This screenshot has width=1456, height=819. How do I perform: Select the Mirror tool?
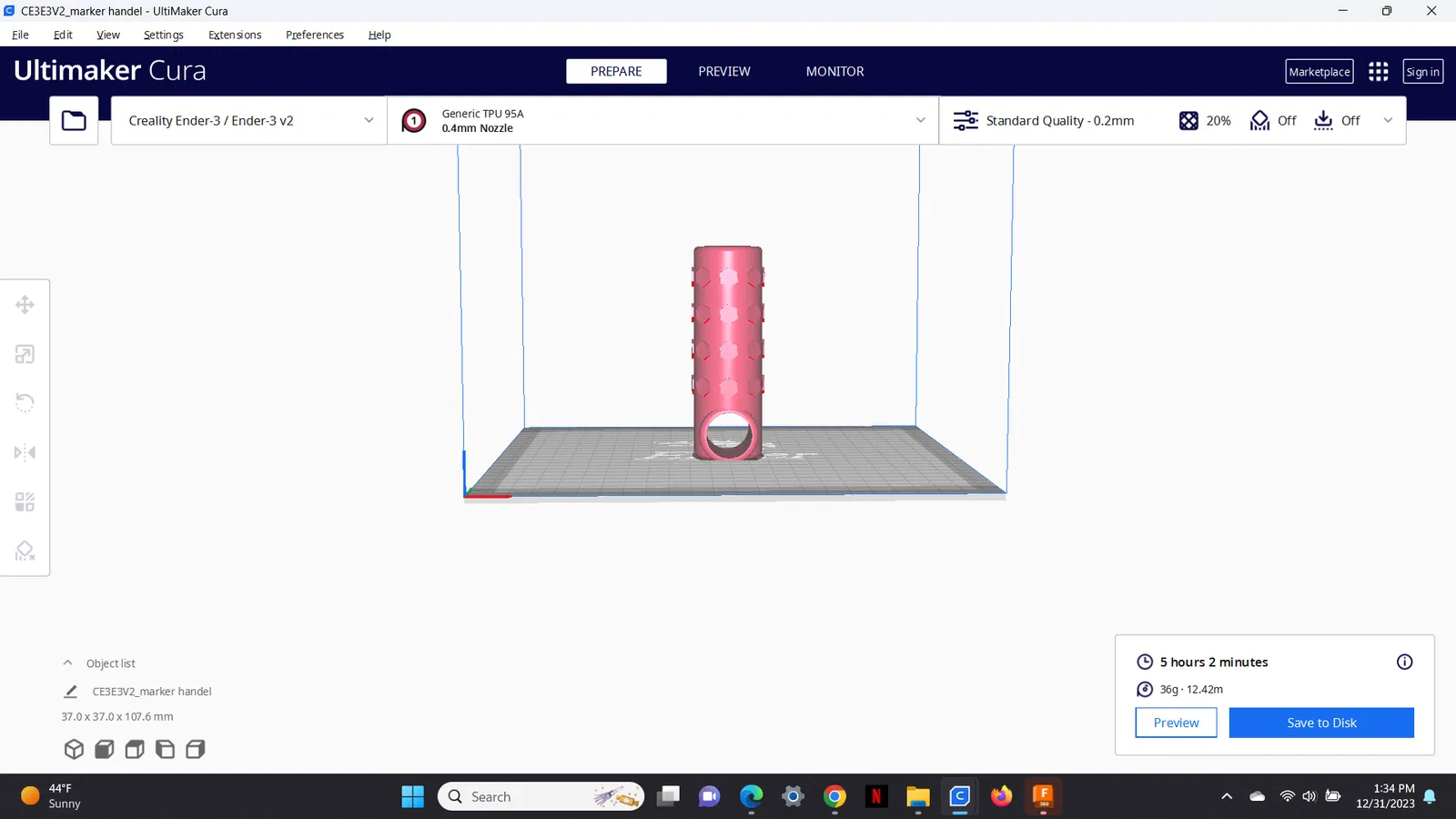tap(25, 452)
